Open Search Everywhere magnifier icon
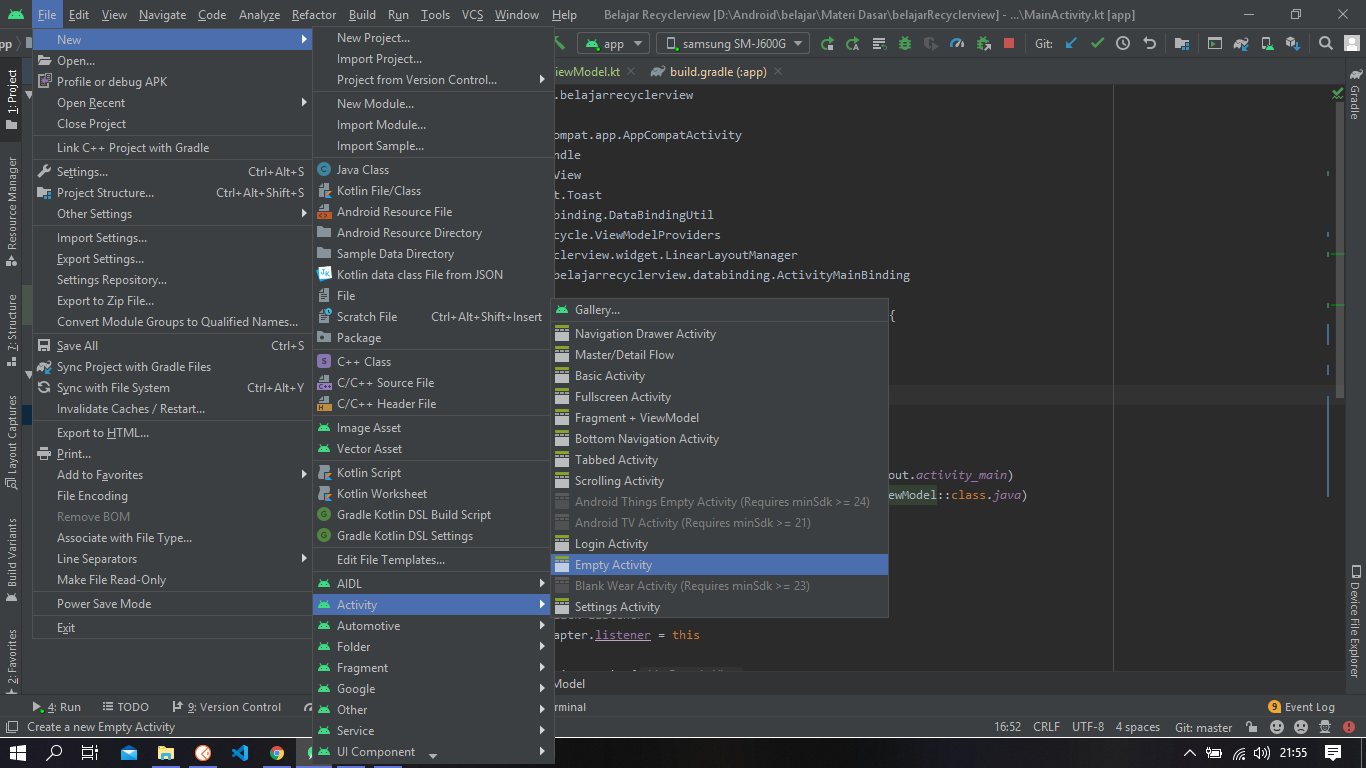 click(x=1325, y=43)
